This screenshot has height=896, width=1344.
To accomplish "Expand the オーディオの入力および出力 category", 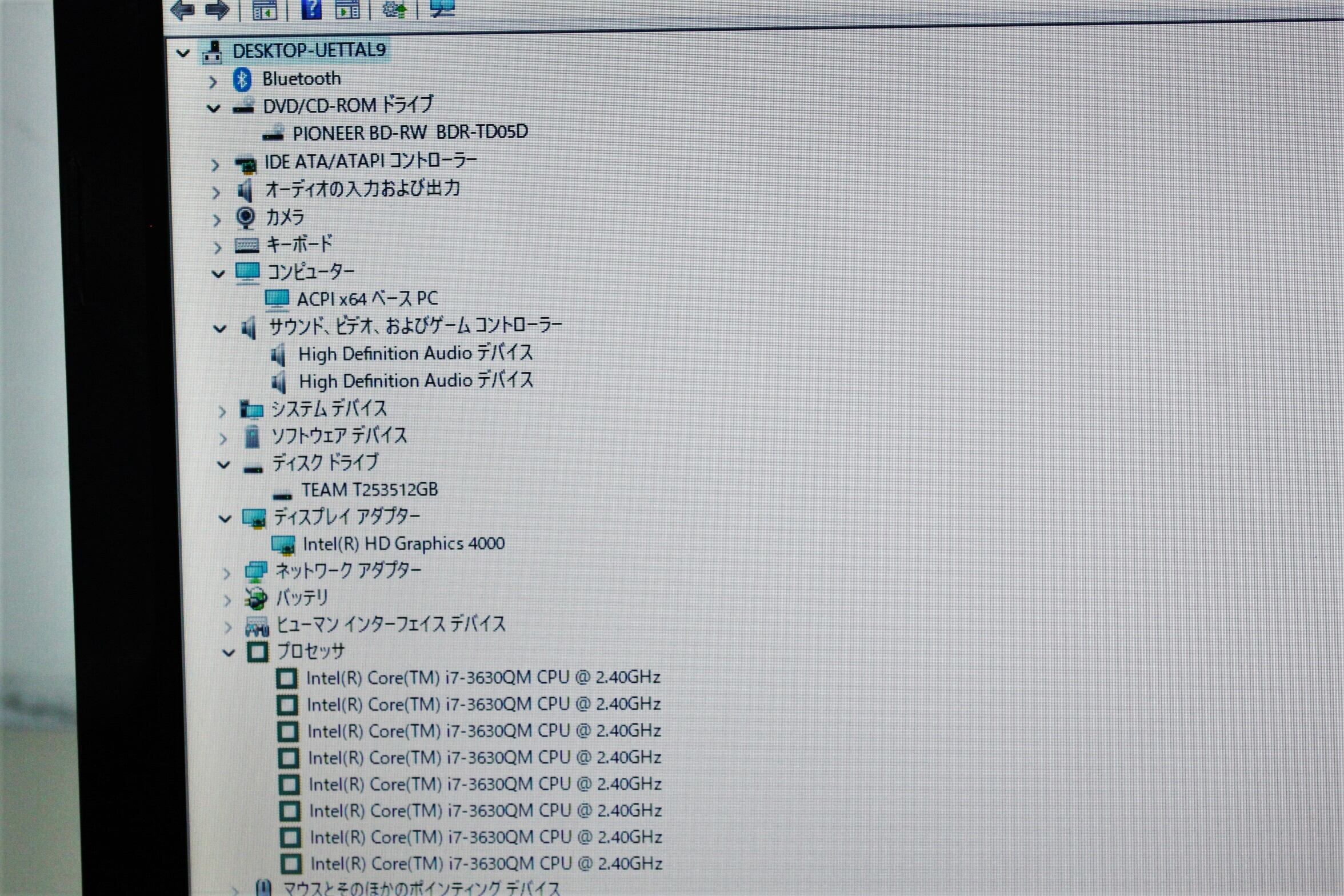I will click(x=215, y=193).
